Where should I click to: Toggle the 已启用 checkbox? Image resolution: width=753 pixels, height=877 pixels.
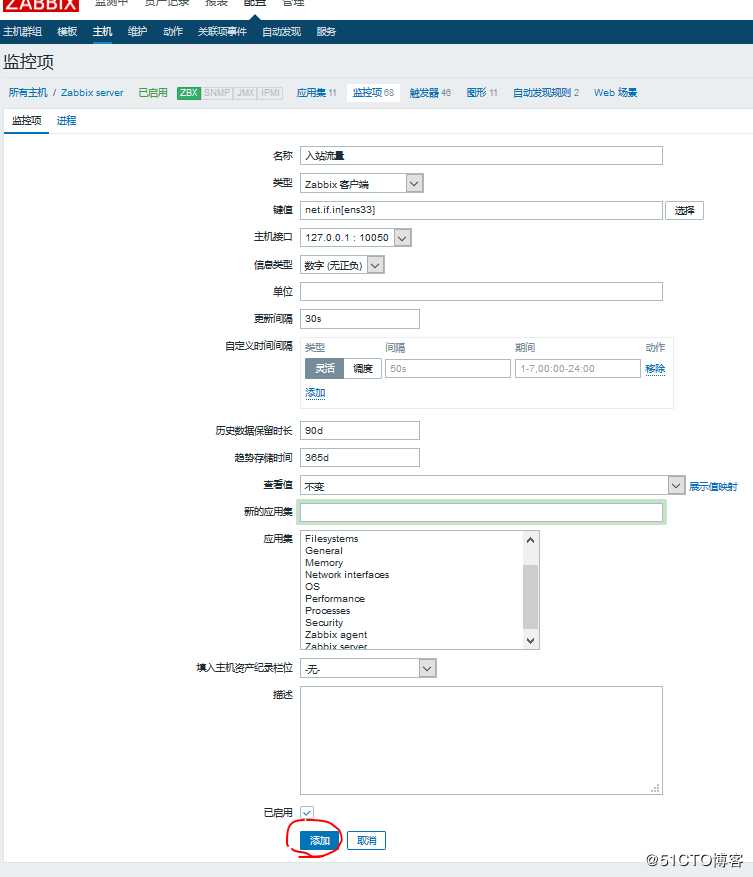click(x=307, y=812)
